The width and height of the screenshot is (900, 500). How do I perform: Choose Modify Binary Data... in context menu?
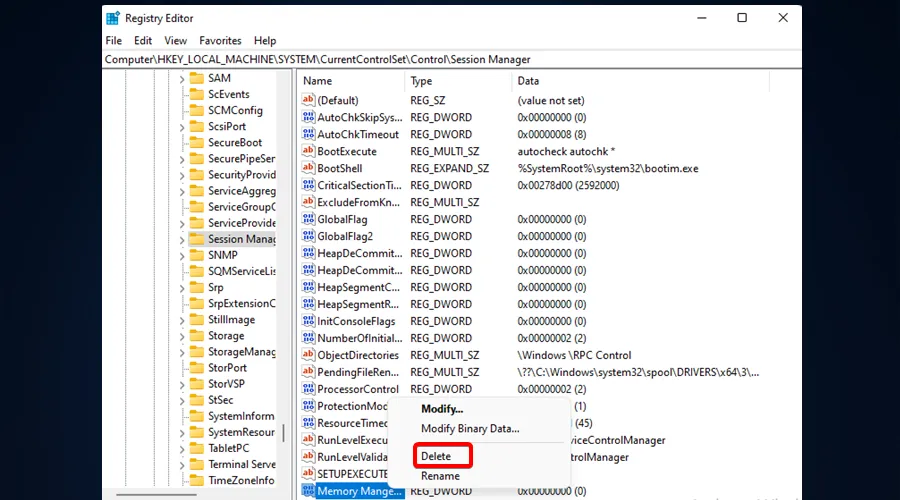coord(470,428)
